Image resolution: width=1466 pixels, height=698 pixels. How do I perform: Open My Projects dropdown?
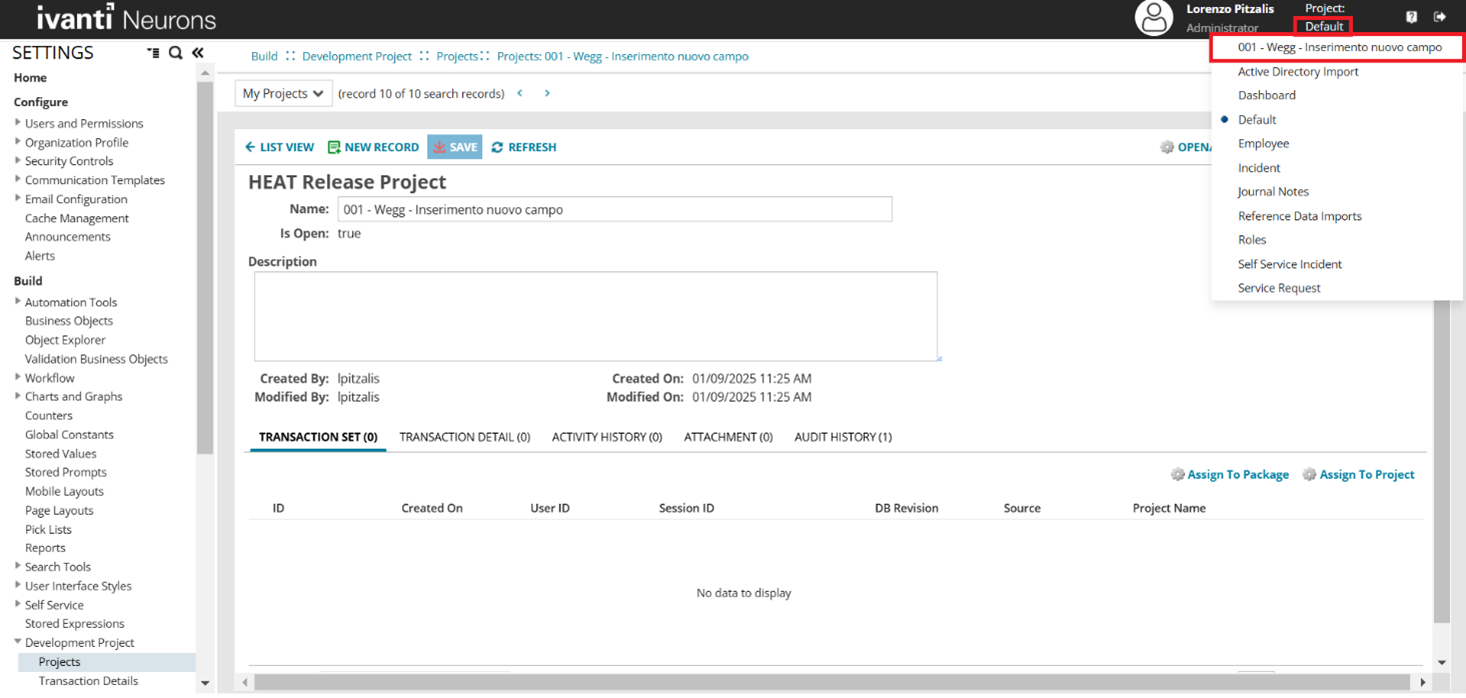tap(283, 93)
